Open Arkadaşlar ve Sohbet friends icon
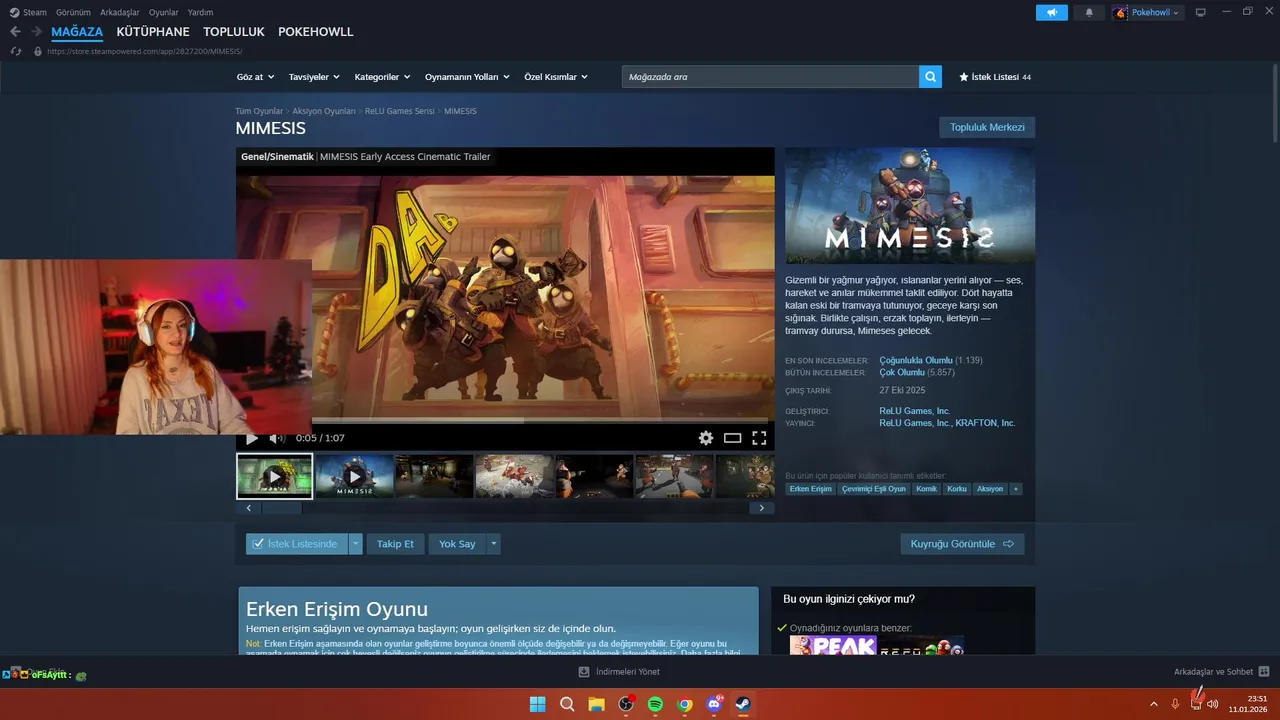Image resolution: width=1280 pixels, height=720 pixels. point(1264,672)
